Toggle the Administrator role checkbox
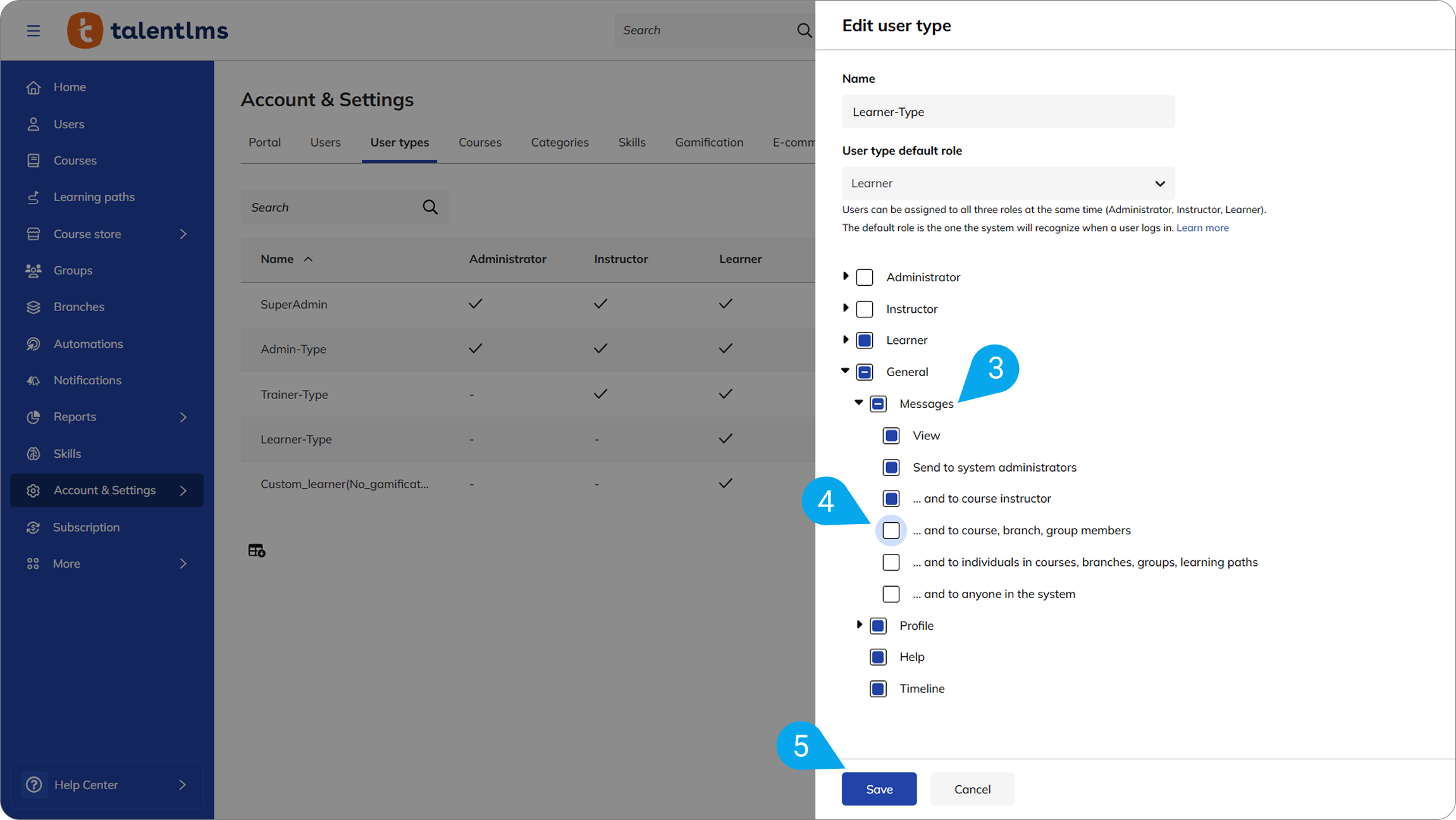 pyautogui.click(x=864, y=278)
